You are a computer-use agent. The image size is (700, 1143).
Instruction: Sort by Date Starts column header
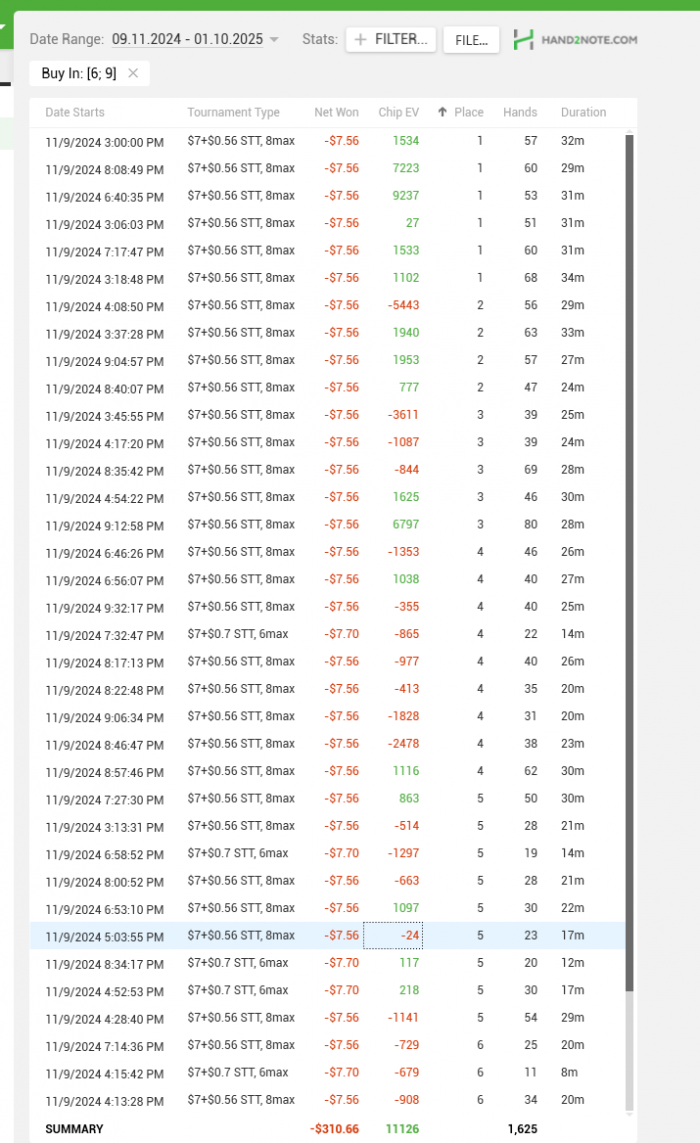click(75, 112)
